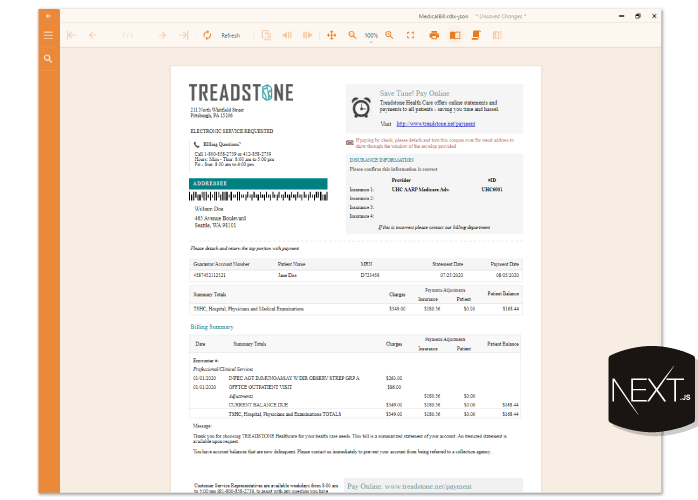Click the addressee barcode

pyautogui.click(x=258, y=196)
